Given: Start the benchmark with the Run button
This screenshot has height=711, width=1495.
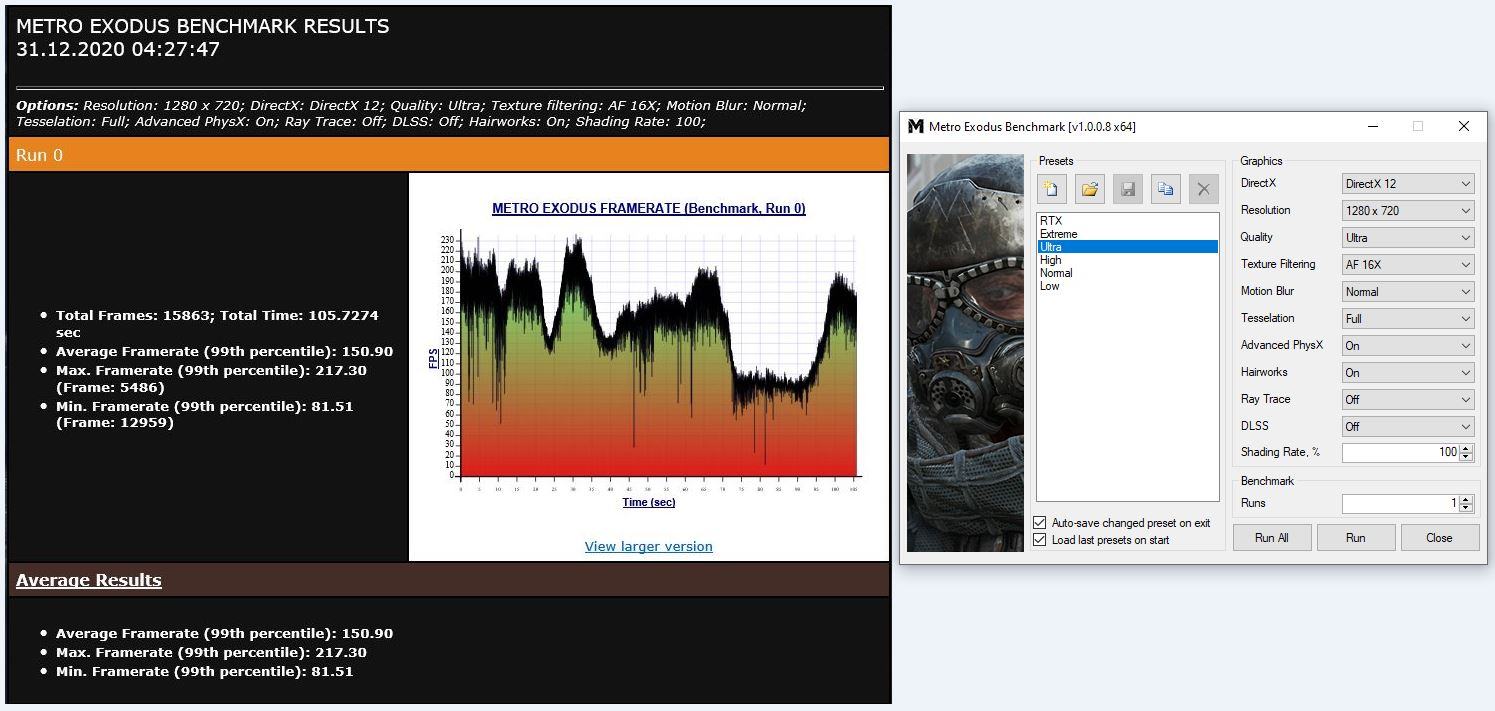Looking at the screenshot, I should [x=1355, y=538].
